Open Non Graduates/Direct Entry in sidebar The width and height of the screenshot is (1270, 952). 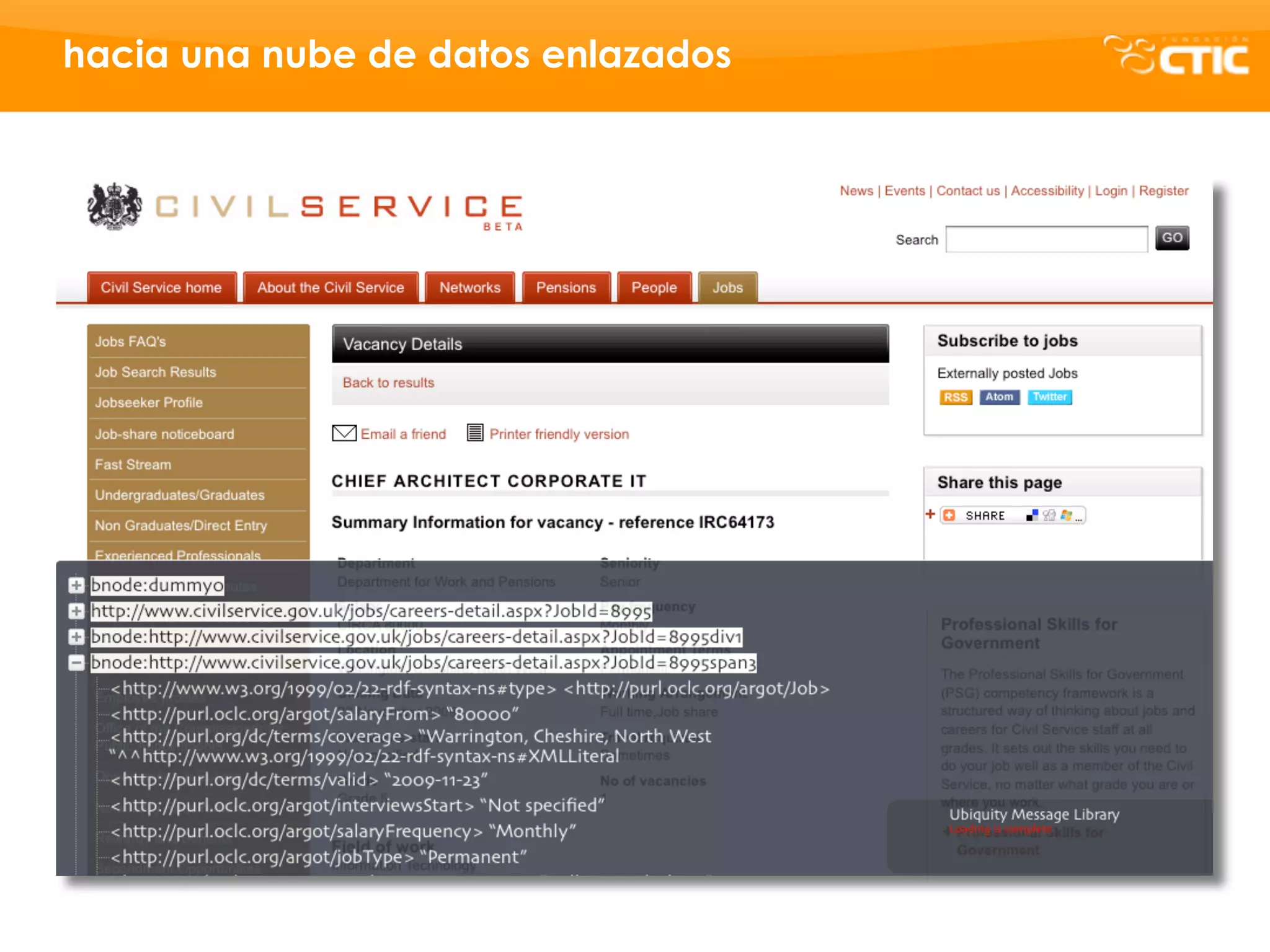(x=198, y=526)
